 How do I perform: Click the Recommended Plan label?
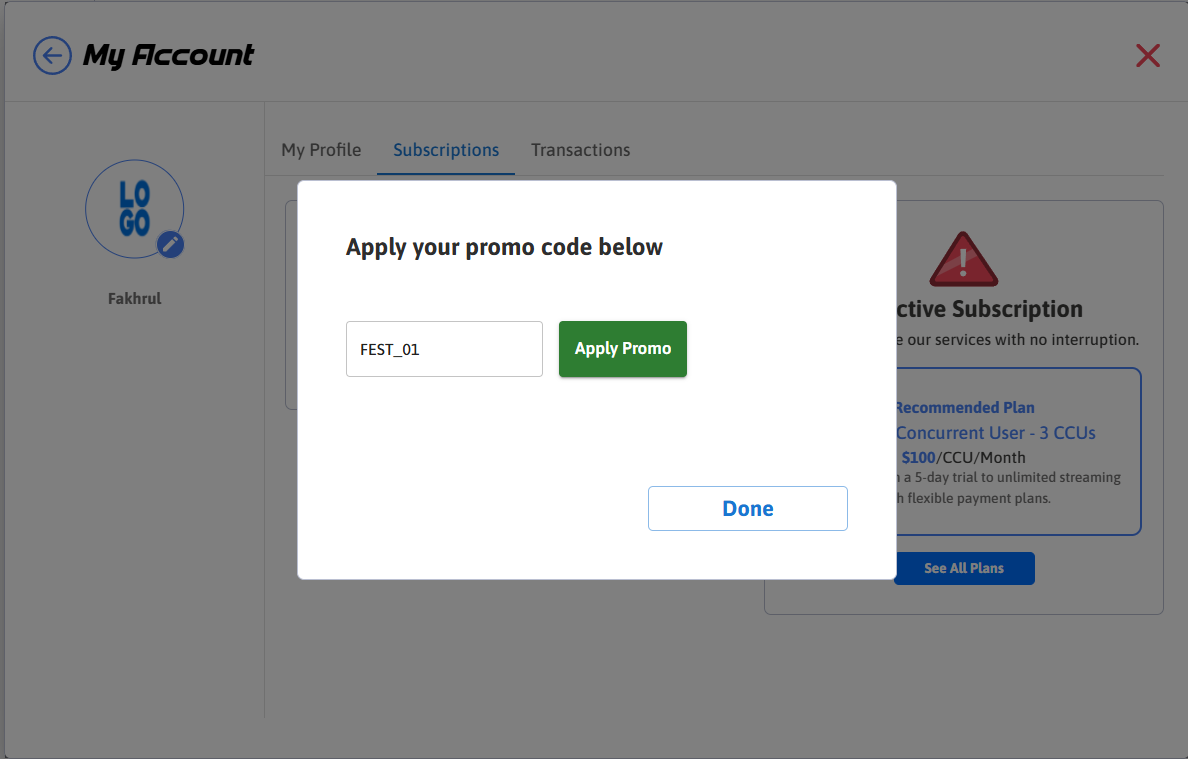[x=965, y=407]
